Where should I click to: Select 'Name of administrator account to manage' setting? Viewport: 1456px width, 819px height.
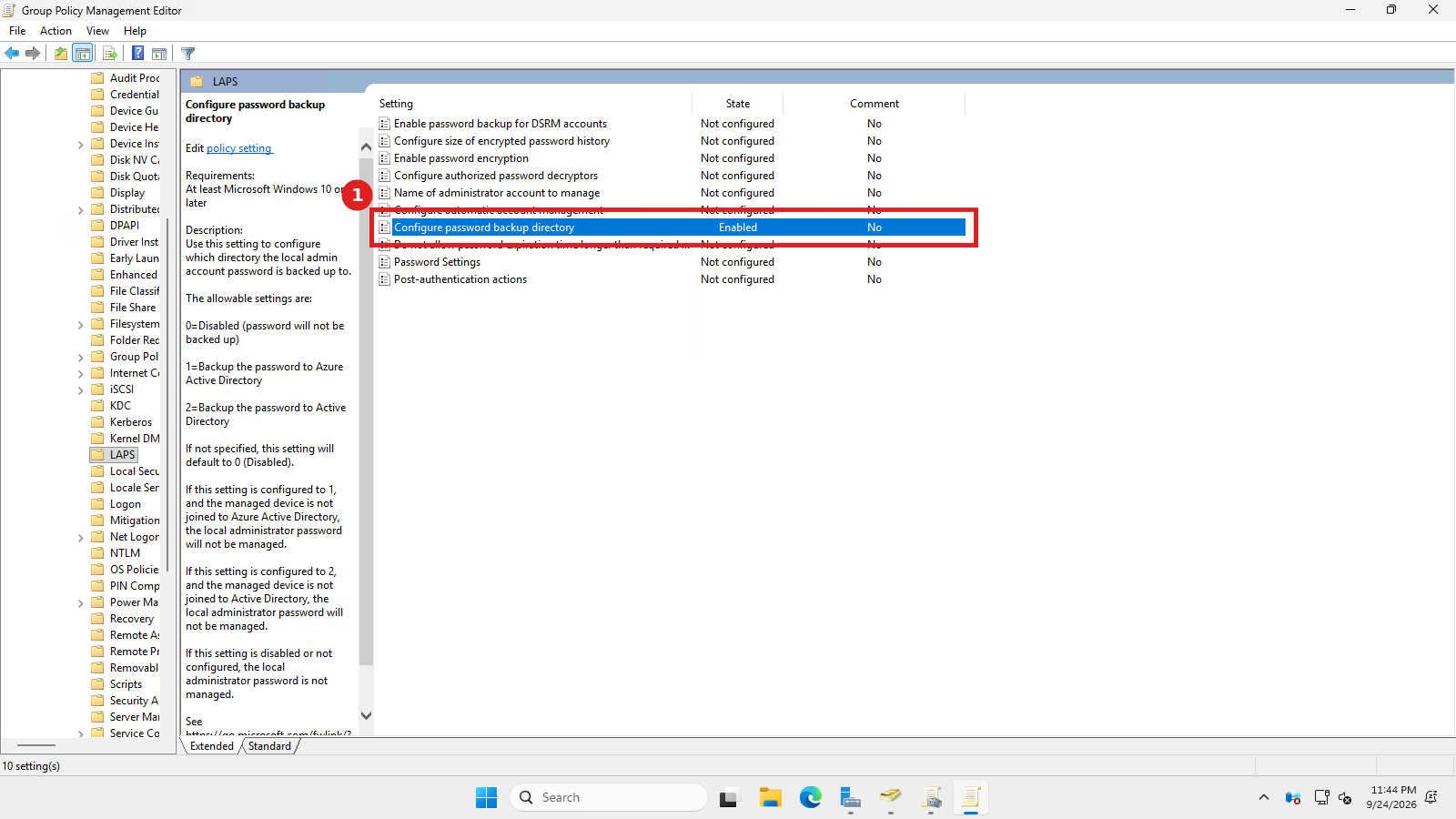(x=497, y=193)
